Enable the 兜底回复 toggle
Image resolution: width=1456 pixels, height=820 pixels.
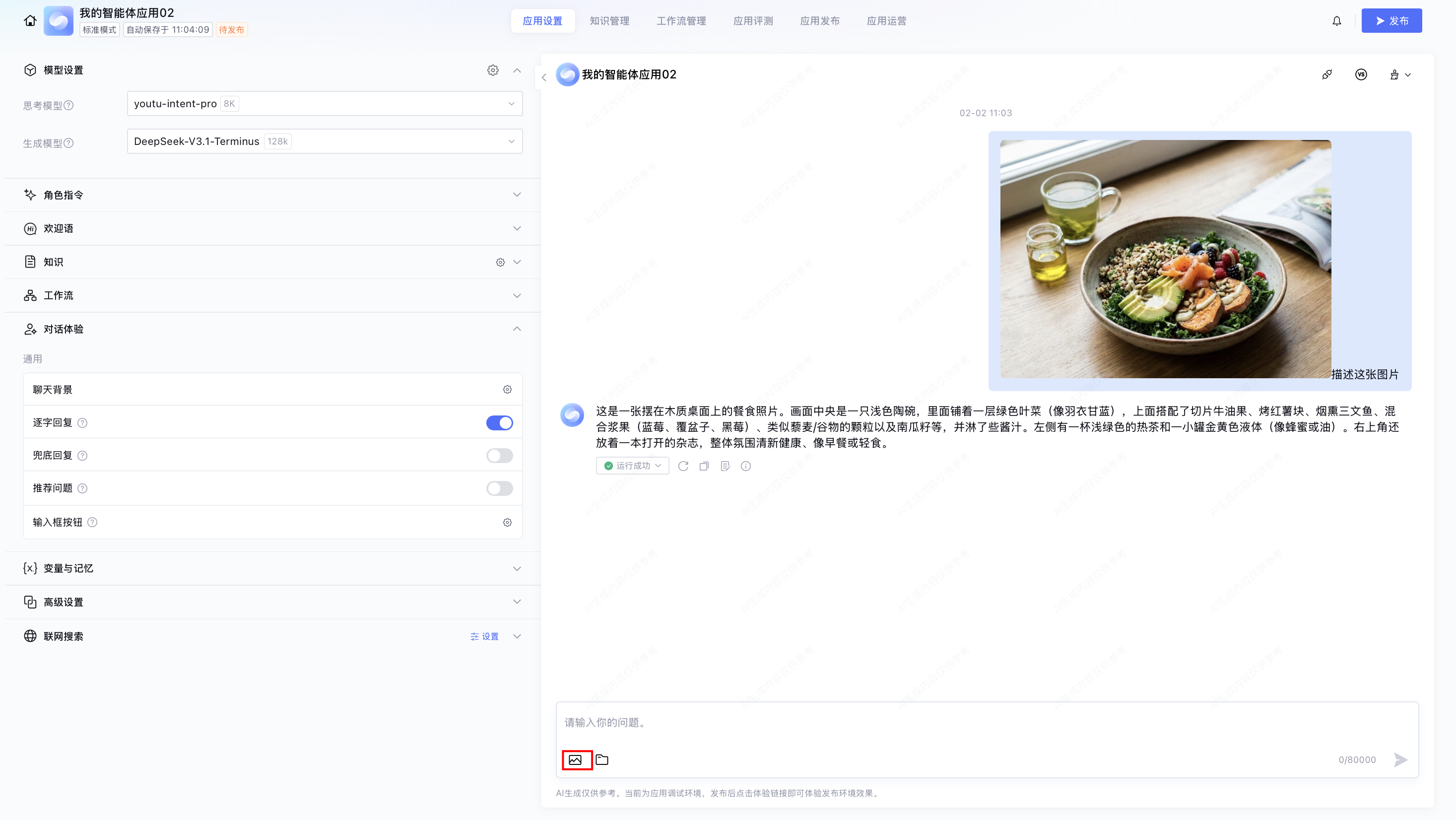pyautogui.click(x=499, y=456)
